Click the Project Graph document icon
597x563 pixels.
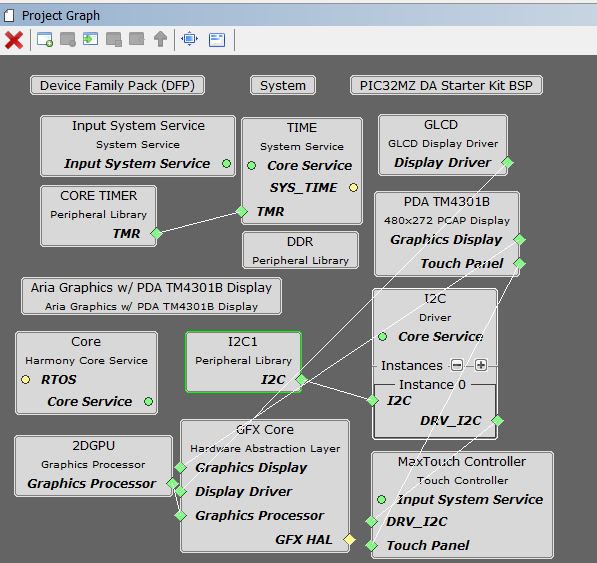[9, 16]
